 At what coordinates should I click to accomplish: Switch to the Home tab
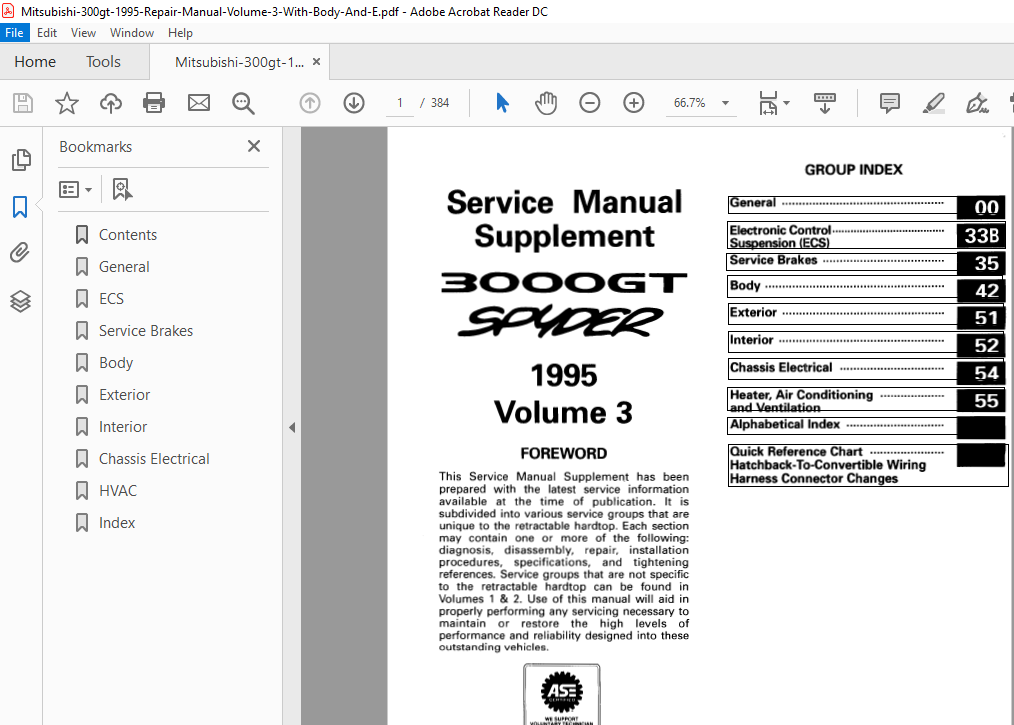pyautogui.click(x=35, y=61)
